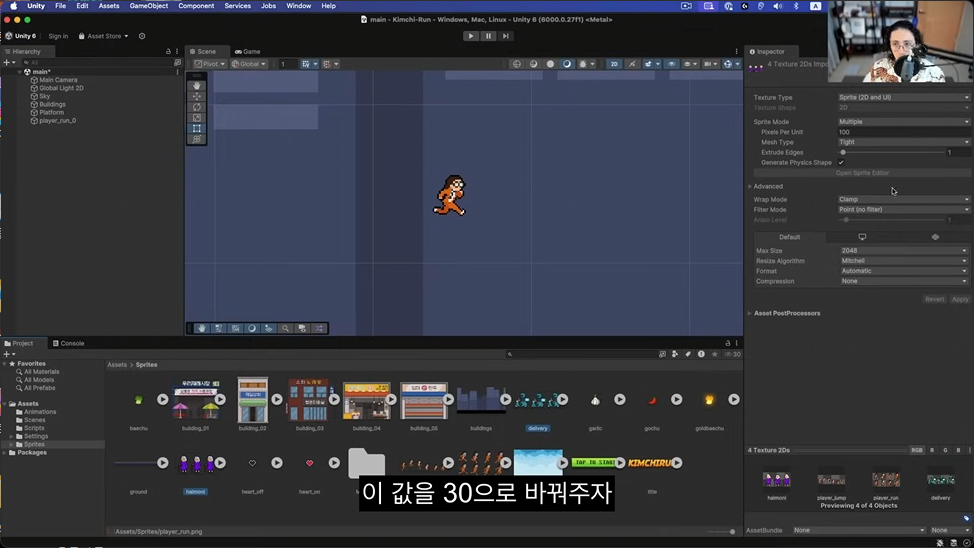The height and width of the screenshot is (548, 974).
Task: Toggle grid snapping icon
Action: point(306,64)
